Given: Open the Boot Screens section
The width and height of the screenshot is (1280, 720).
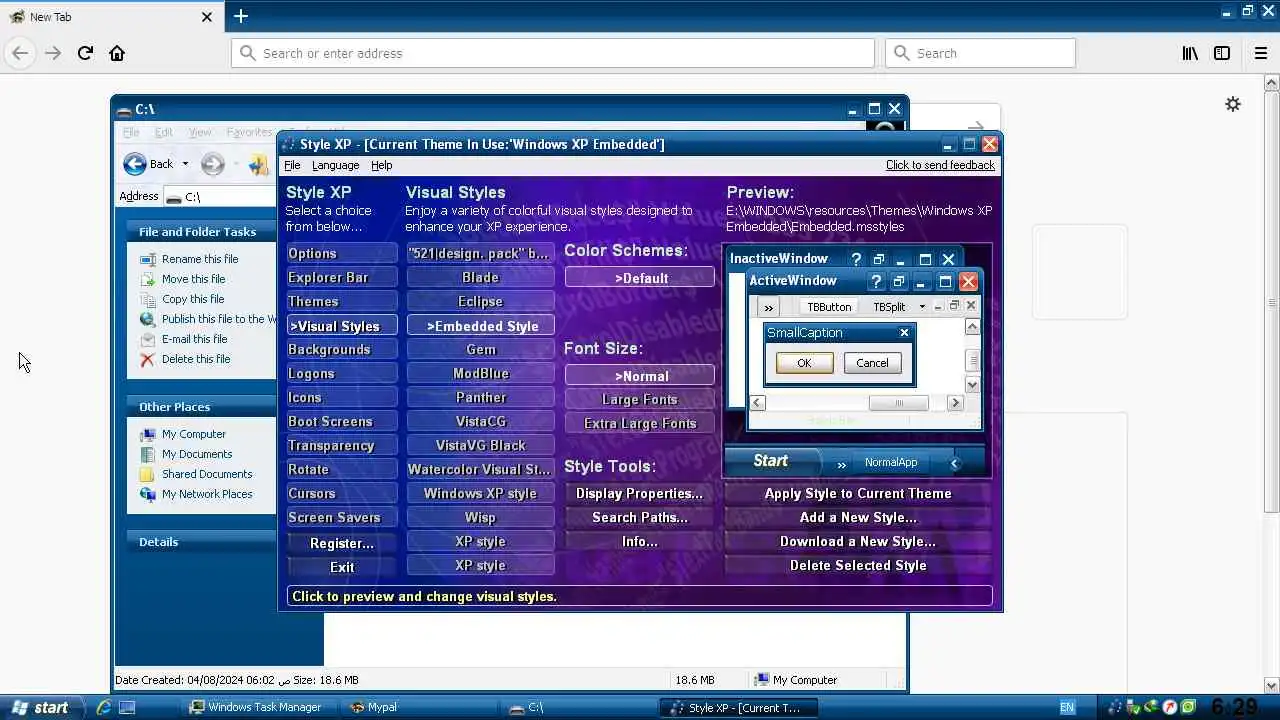Looking at the screenshot, I should click(x=342, y=422).
